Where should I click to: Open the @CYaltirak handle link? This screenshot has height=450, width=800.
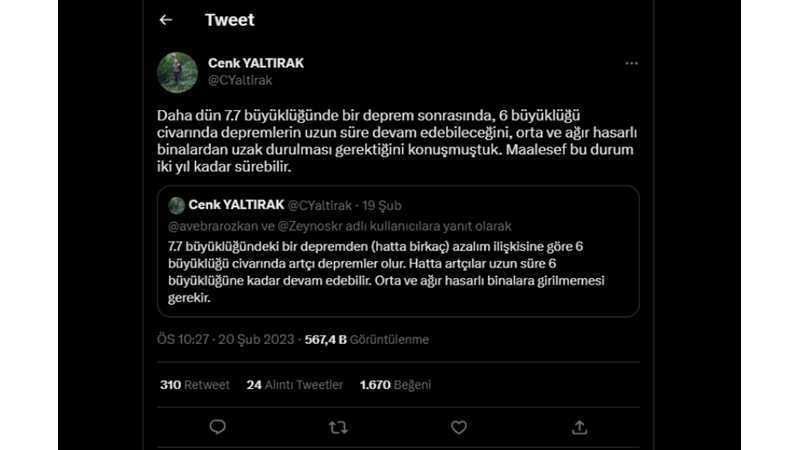pyautogui.click(x=240, y=80)
